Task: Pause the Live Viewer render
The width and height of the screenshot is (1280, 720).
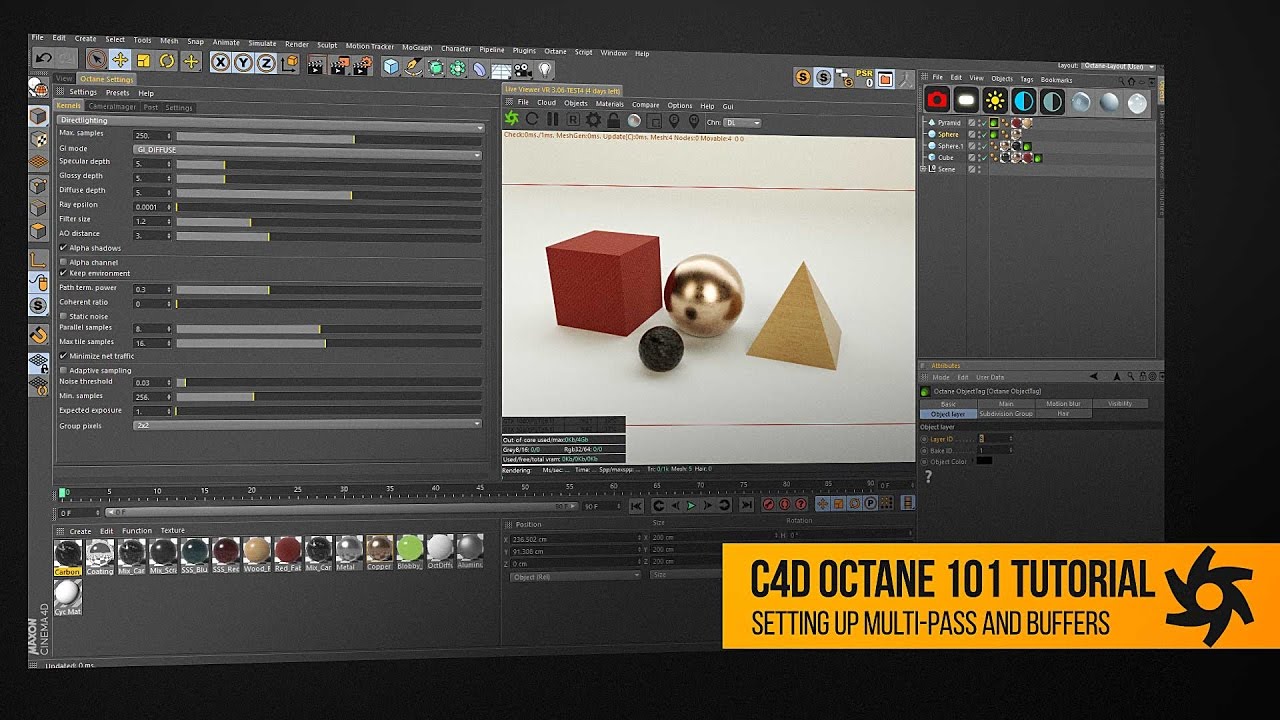Action: click(x=552, y=120)
